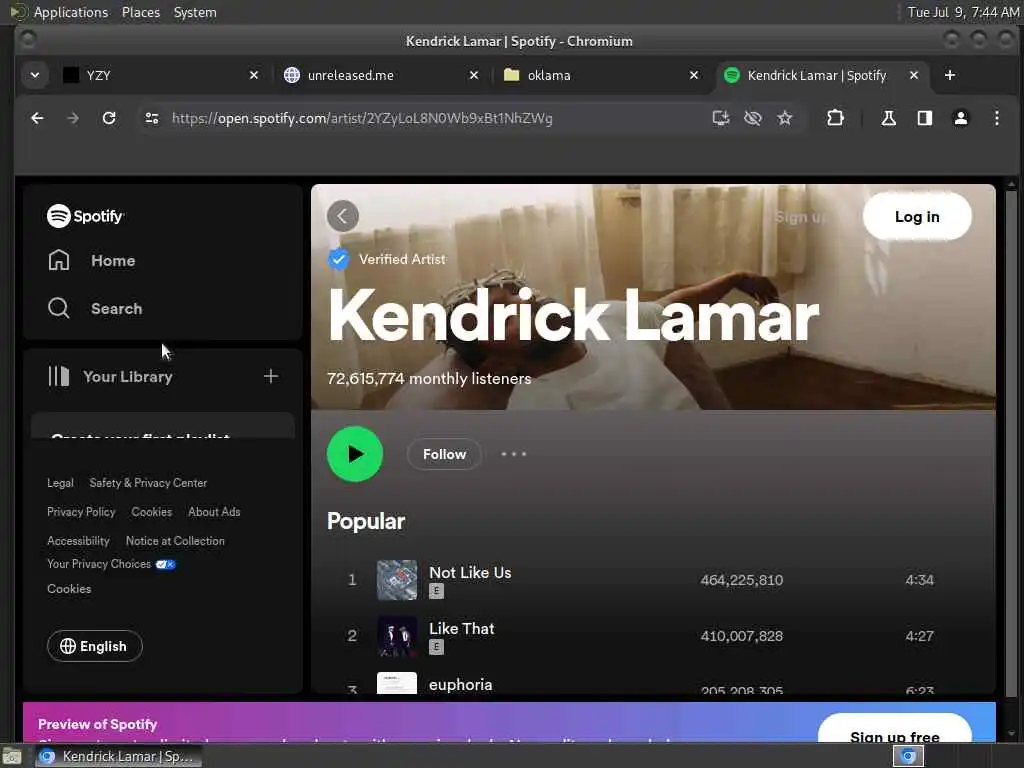Screen dimensions: 1024x768
Task: View site information icon in address bar
Action: tap(152, 118)
